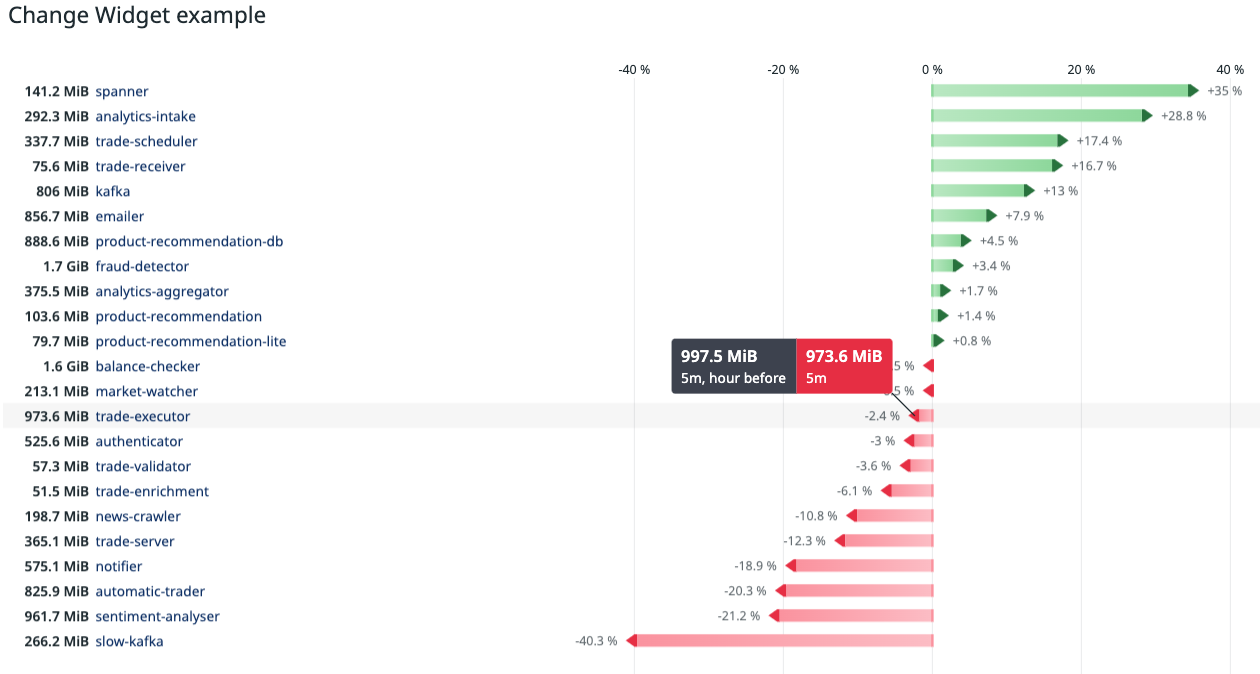Click the red arrow on trade-server bar
The width and height of the screenshot is (1260, 674).
840,541
